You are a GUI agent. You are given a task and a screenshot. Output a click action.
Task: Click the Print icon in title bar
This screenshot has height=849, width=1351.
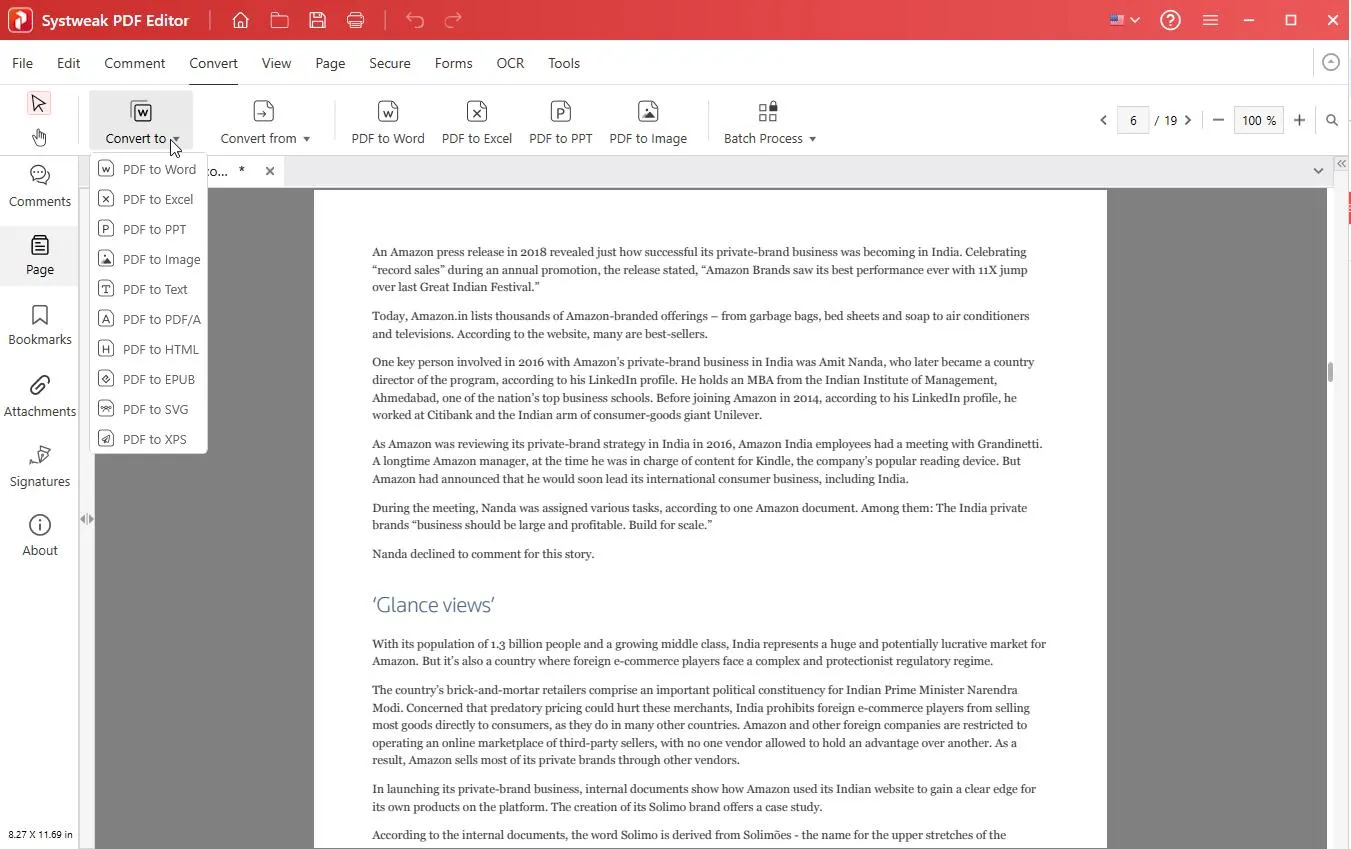355,20
